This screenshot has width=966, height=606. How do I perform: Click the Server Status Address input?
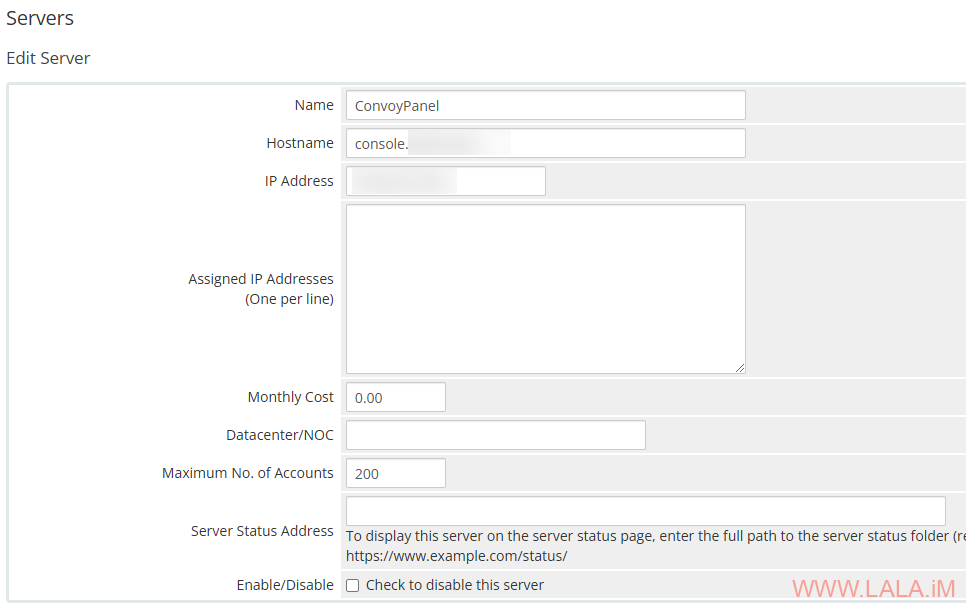point(645,511)
